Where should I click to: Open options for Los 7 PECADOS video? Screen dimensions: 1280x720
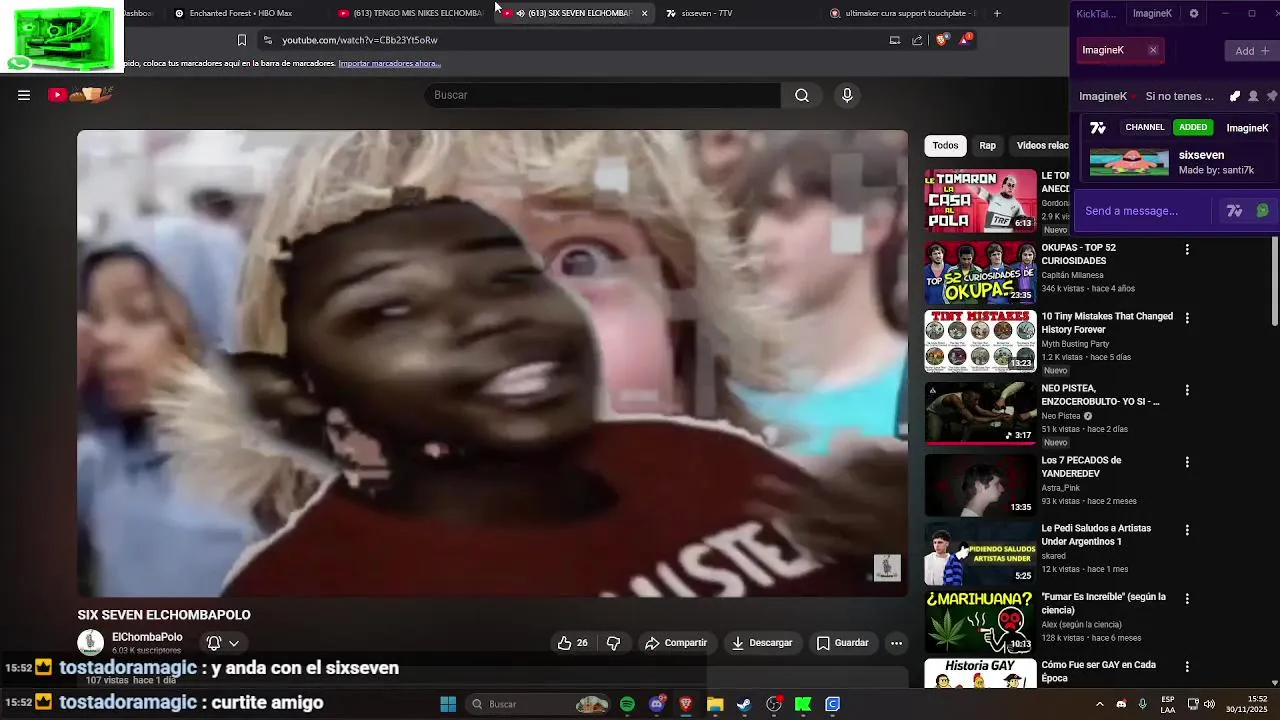1187,462
